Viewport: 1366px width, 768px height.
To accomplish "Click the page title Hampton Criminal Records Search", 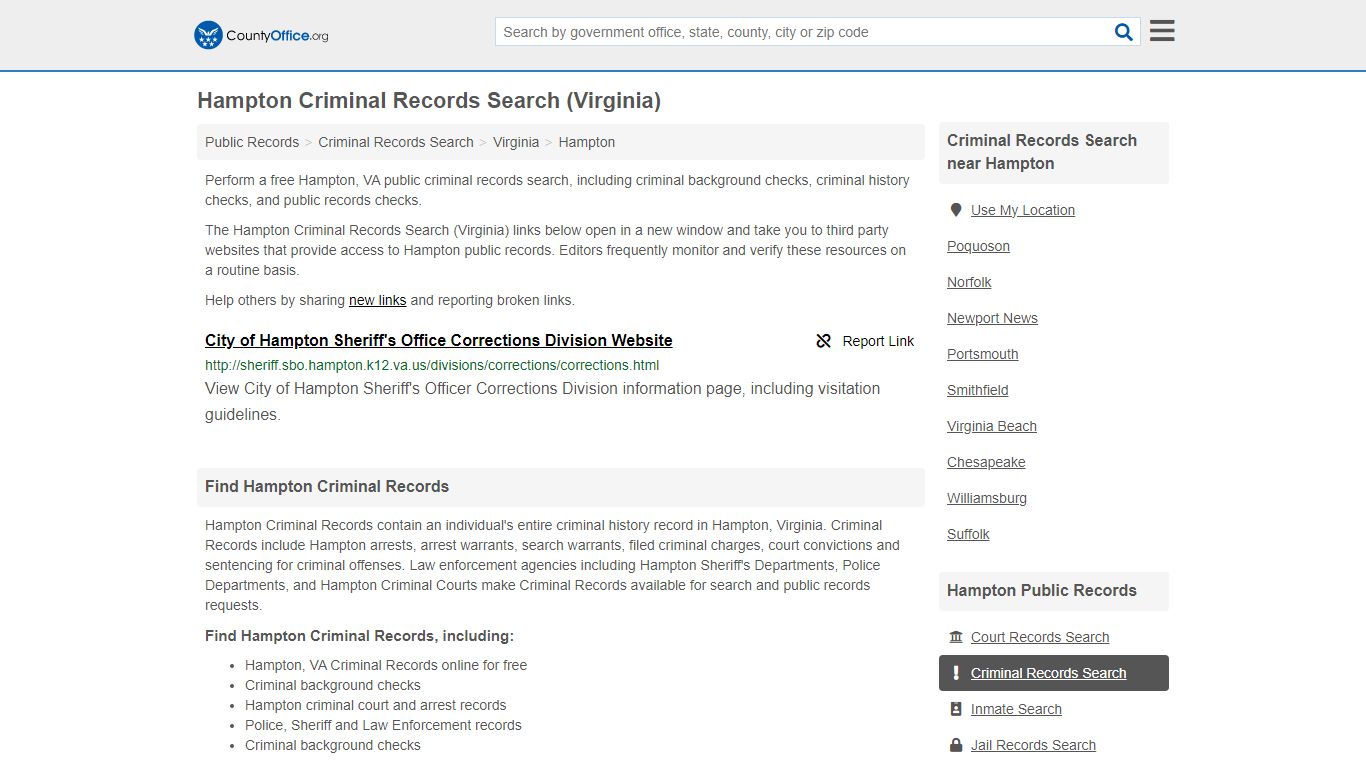I will pyautogui.click(x=429, y=100).
